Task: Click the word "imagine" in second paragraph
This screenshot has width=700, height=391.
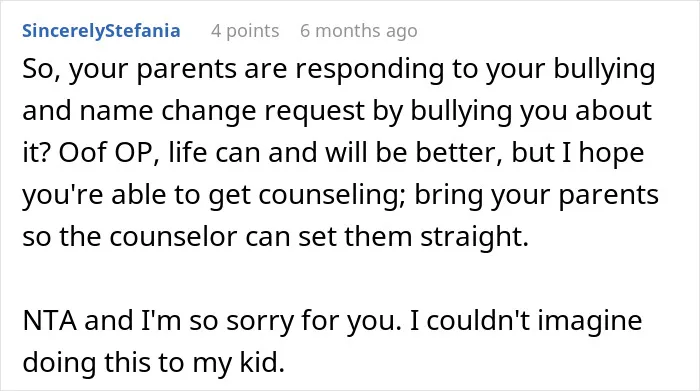Action: point(590,322)
